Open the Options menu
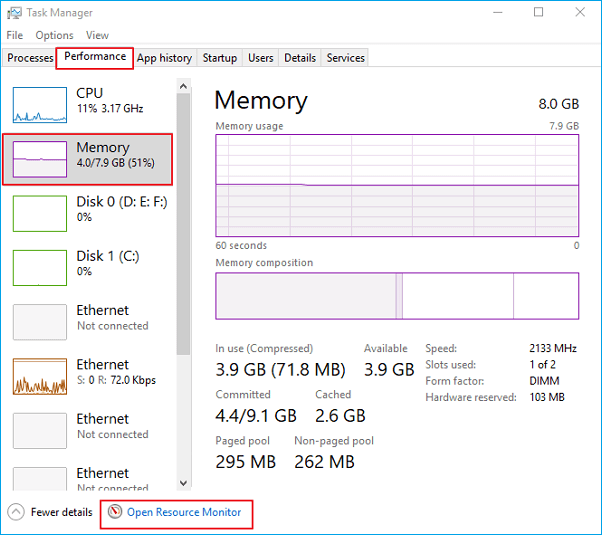602x535 pixels. pyautogui.click(x=54, y=35)
